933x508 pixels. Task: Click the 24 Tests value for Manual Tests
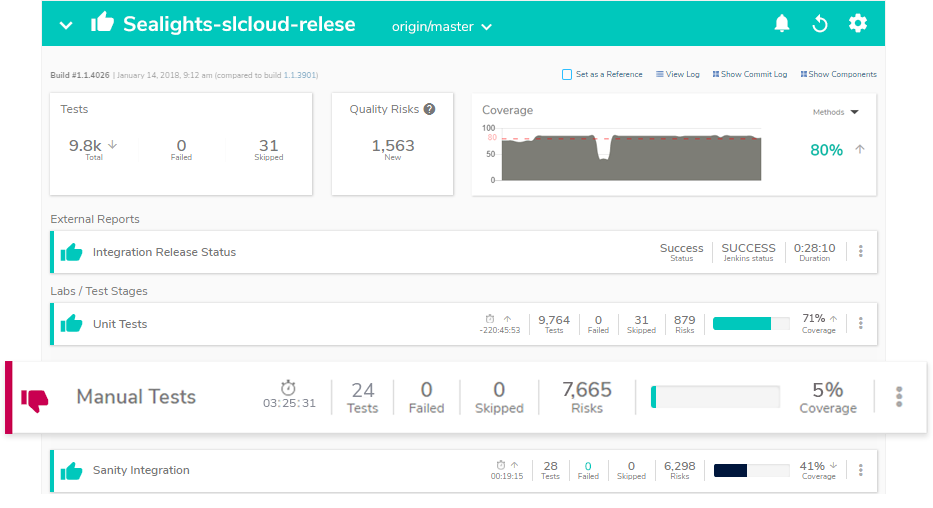[362, 390]
